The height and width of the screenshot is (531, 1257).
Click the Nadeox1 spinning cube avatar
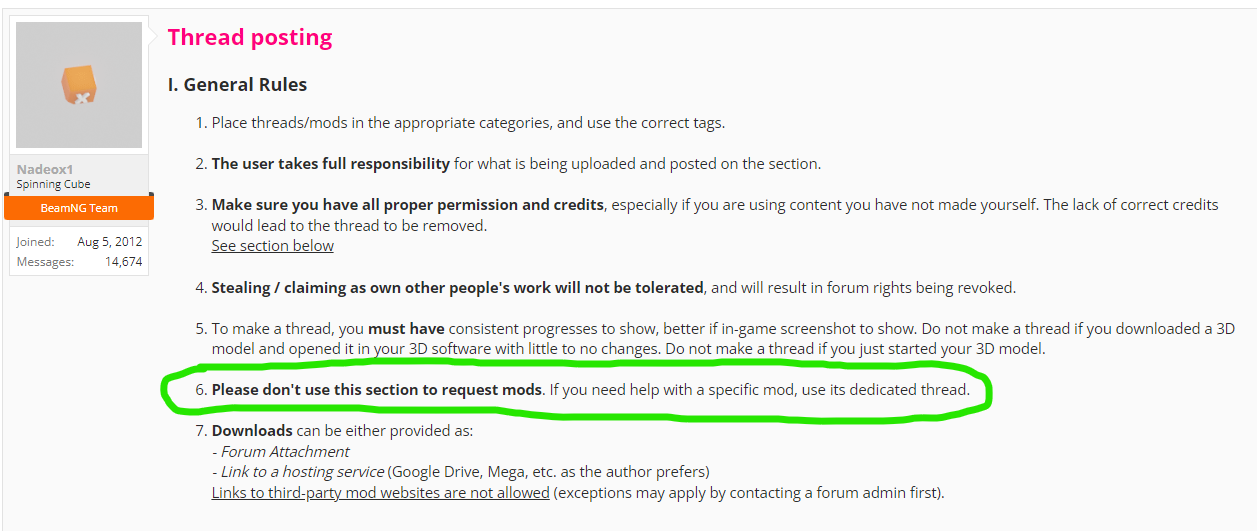coord(79,85)
